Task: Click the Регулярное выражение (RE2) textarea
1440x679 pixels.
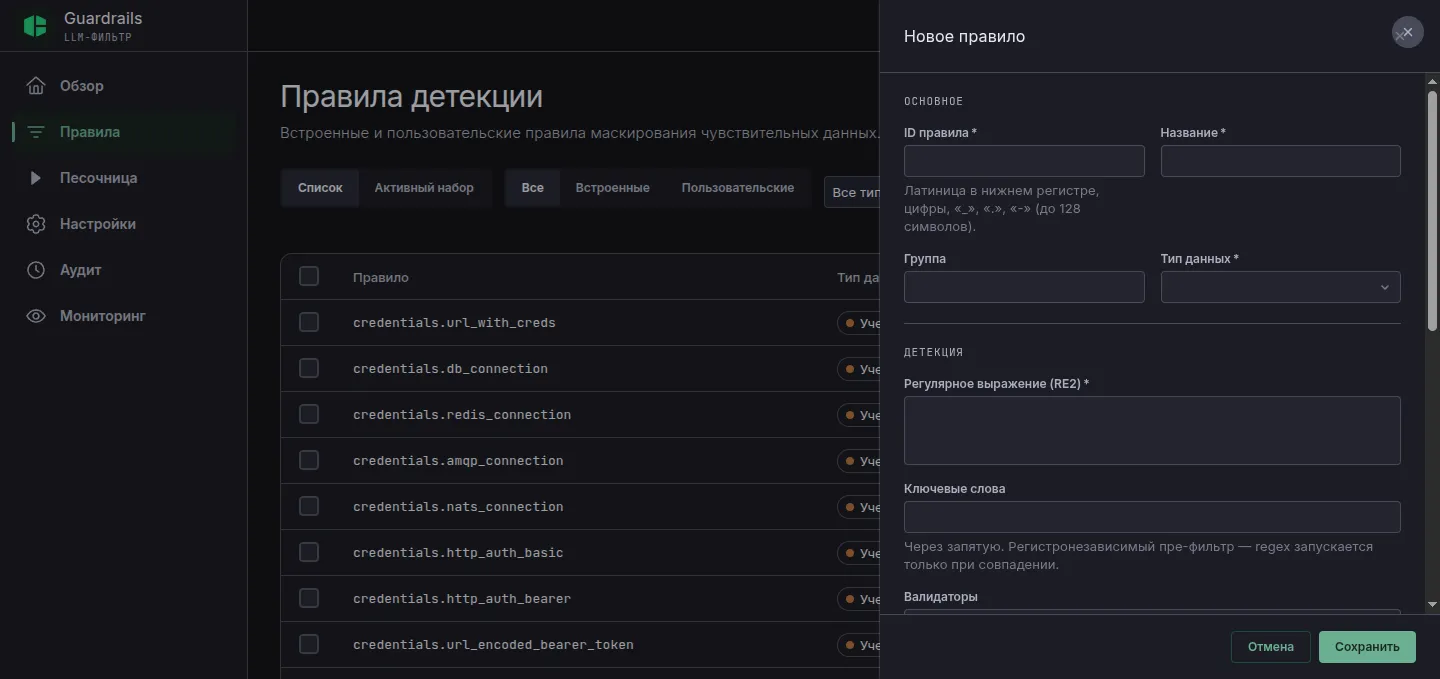Action: 1152,430
